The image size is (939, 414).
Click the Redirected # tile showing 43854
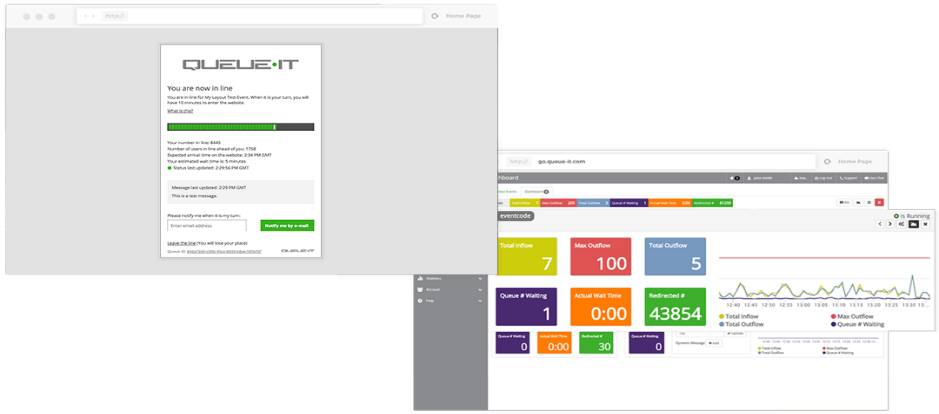click(x=675, y=307)
